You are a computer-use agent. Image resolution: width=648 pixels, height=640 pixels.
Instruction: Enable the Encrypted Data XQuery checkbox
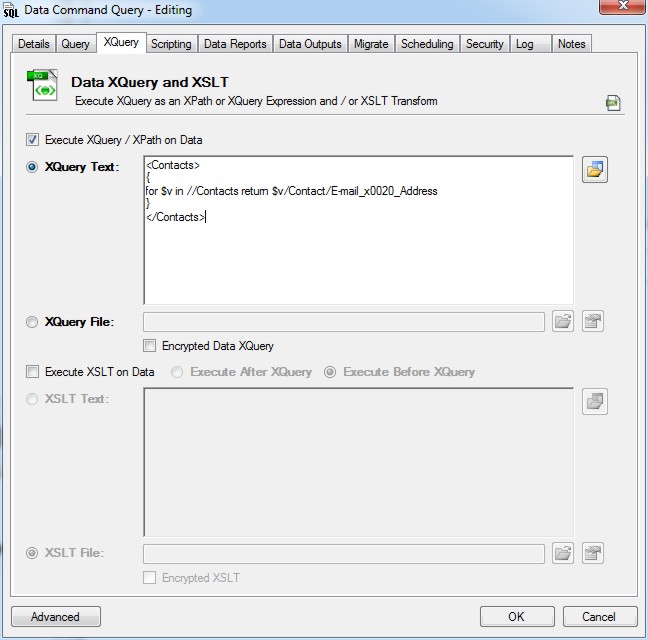coord(150,346)
